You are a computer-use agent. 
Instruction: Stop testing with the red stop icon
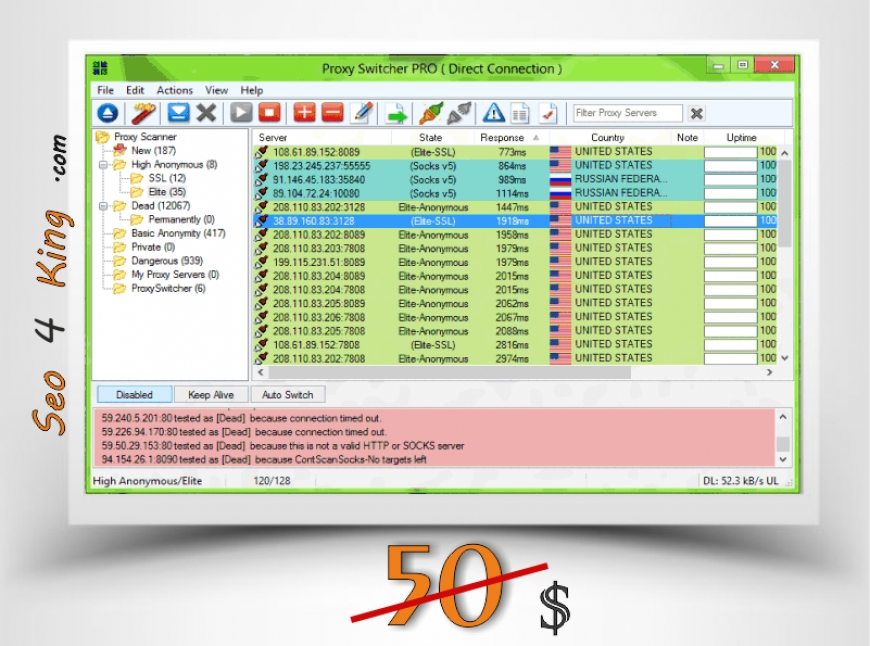[x=270, y=113]
